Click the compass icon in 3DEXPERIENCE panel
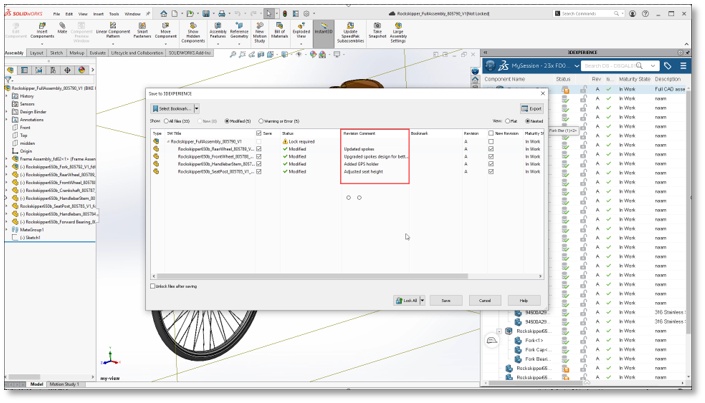 click(490, 66)
